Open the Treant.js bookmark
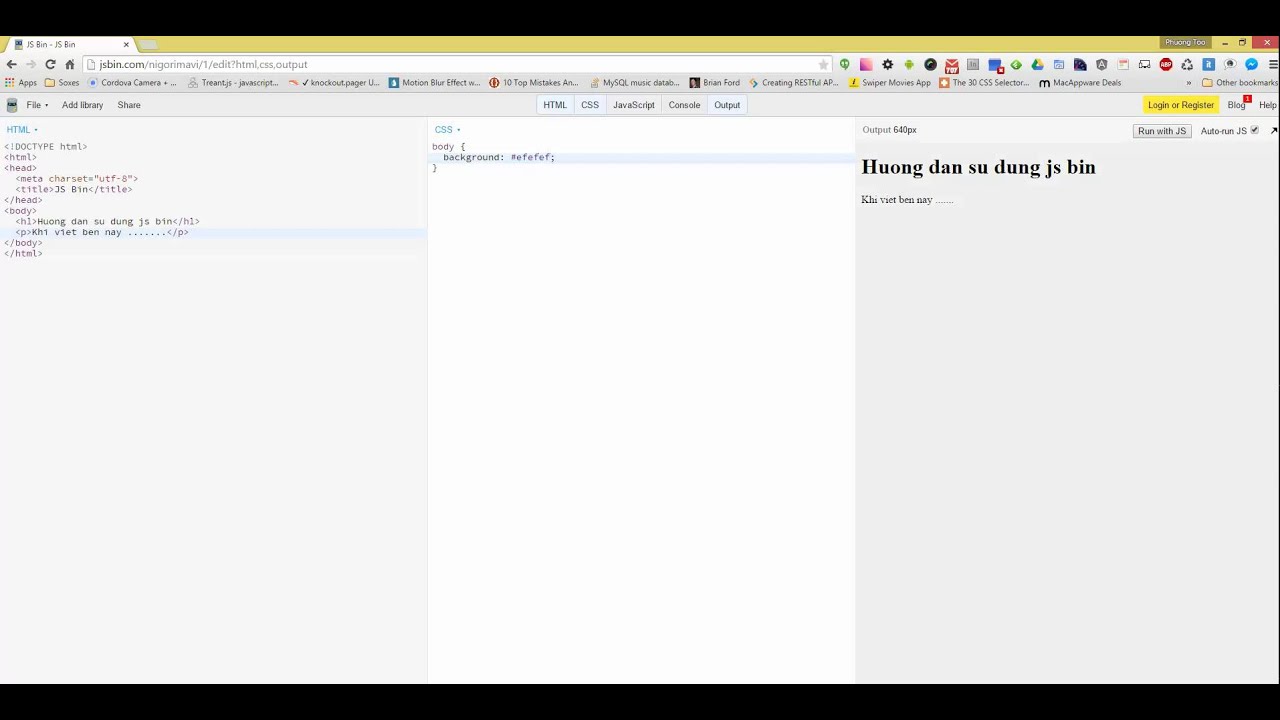This screenshot has width=1280, height=720. [233, 83]
